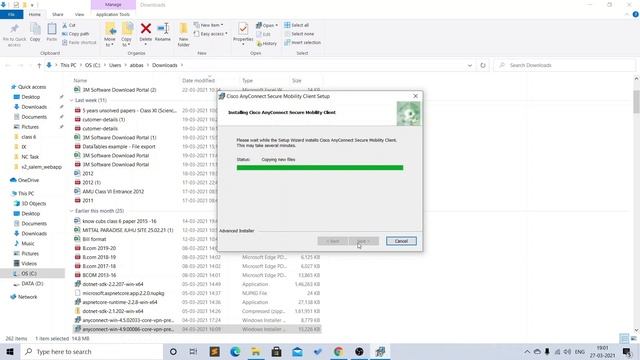The height and width of the screenshot is (360, 640).
Task: Click History in ribbon
Action: (267, 43)
